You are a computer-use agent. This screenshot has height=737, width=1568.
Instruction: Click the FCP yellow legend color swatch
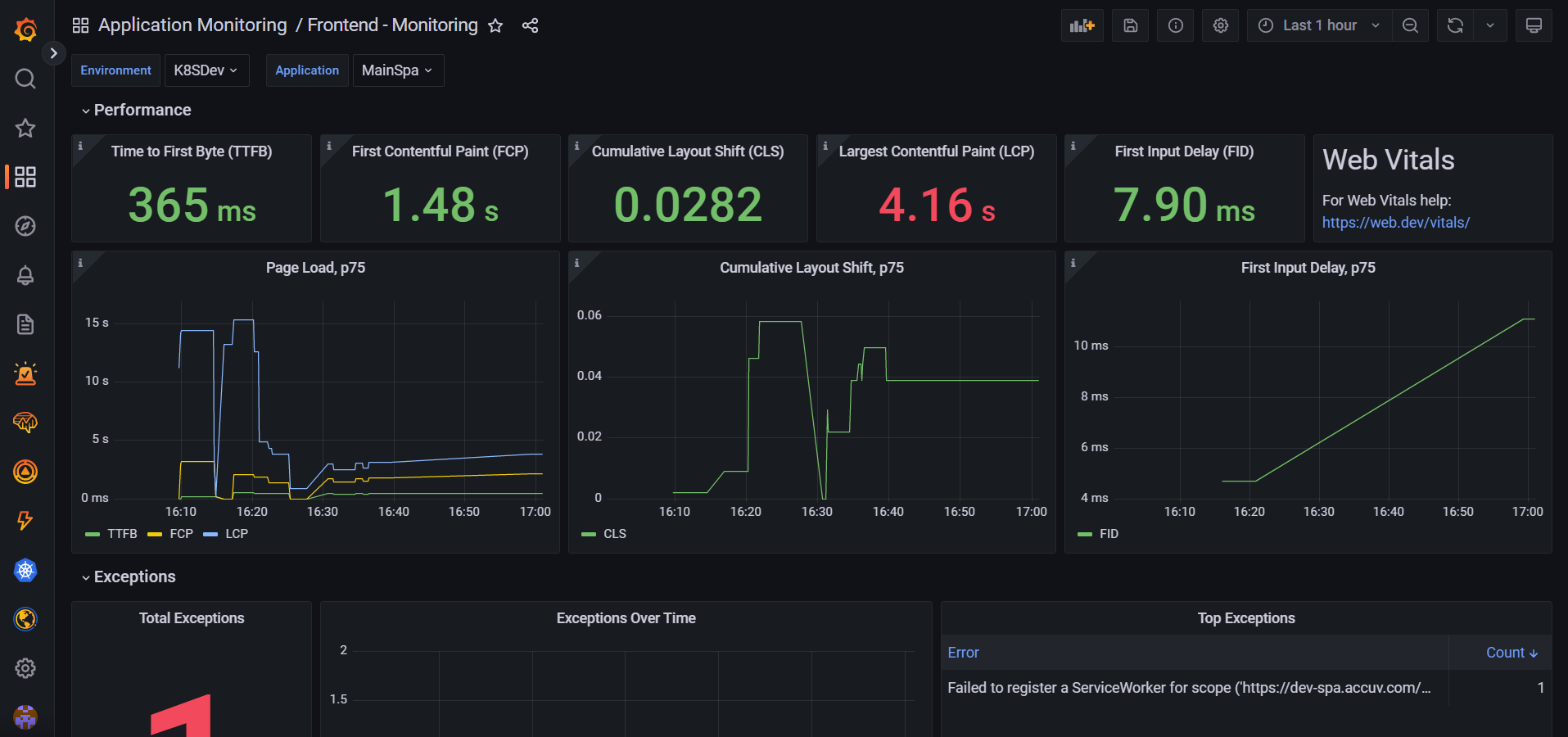coord(155,534)
